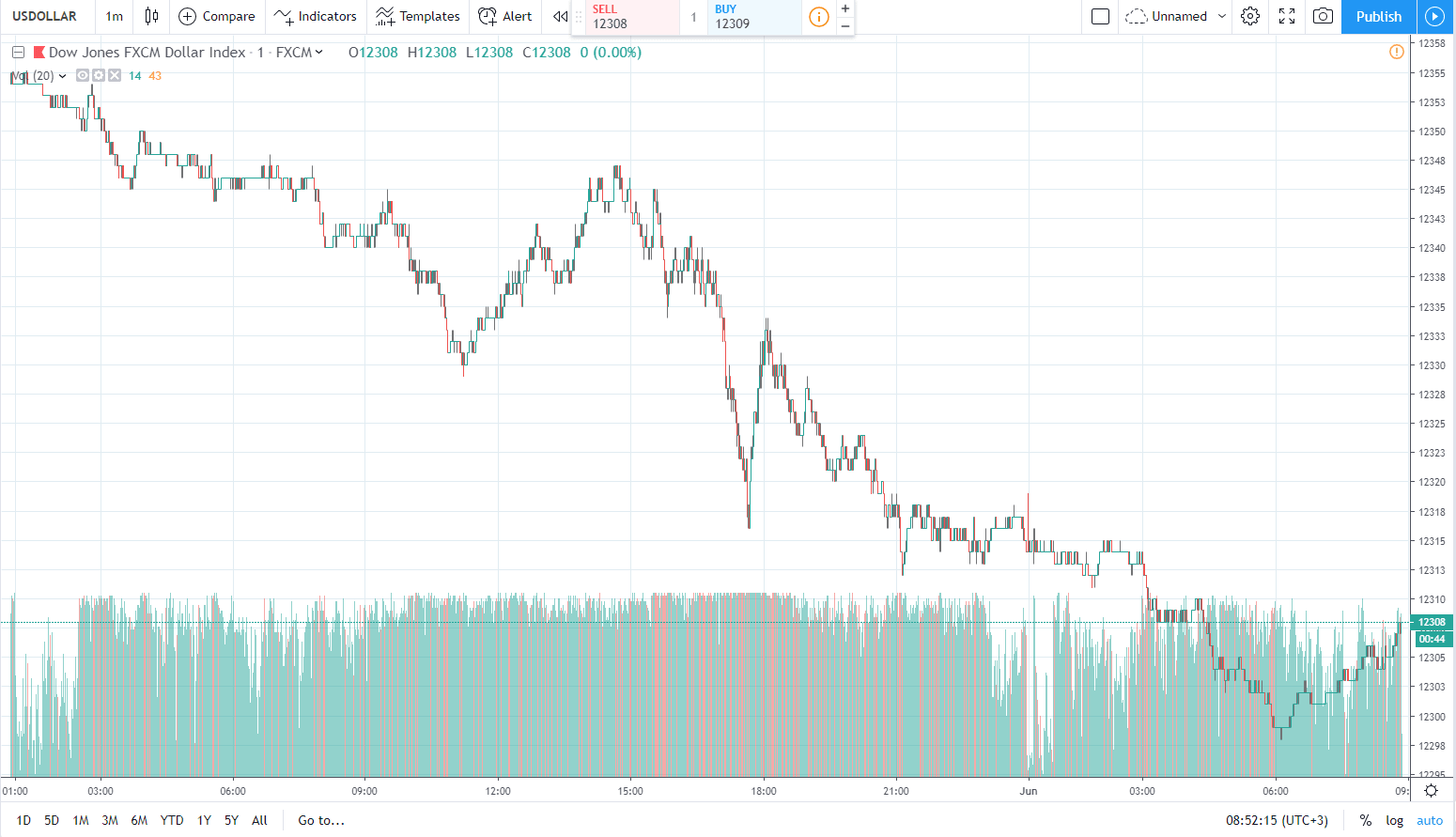Expand the Vol (20) indicator dropdown

pyautogui.click(x=63, y=76)
